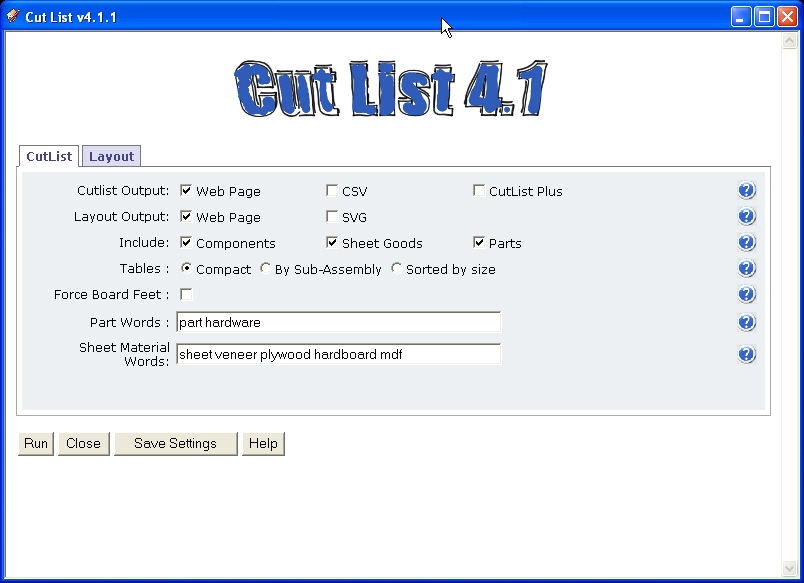The image size is (804, 583).
Task: Toggle the Force Board Feet checkbox
Action: (185, 294)
